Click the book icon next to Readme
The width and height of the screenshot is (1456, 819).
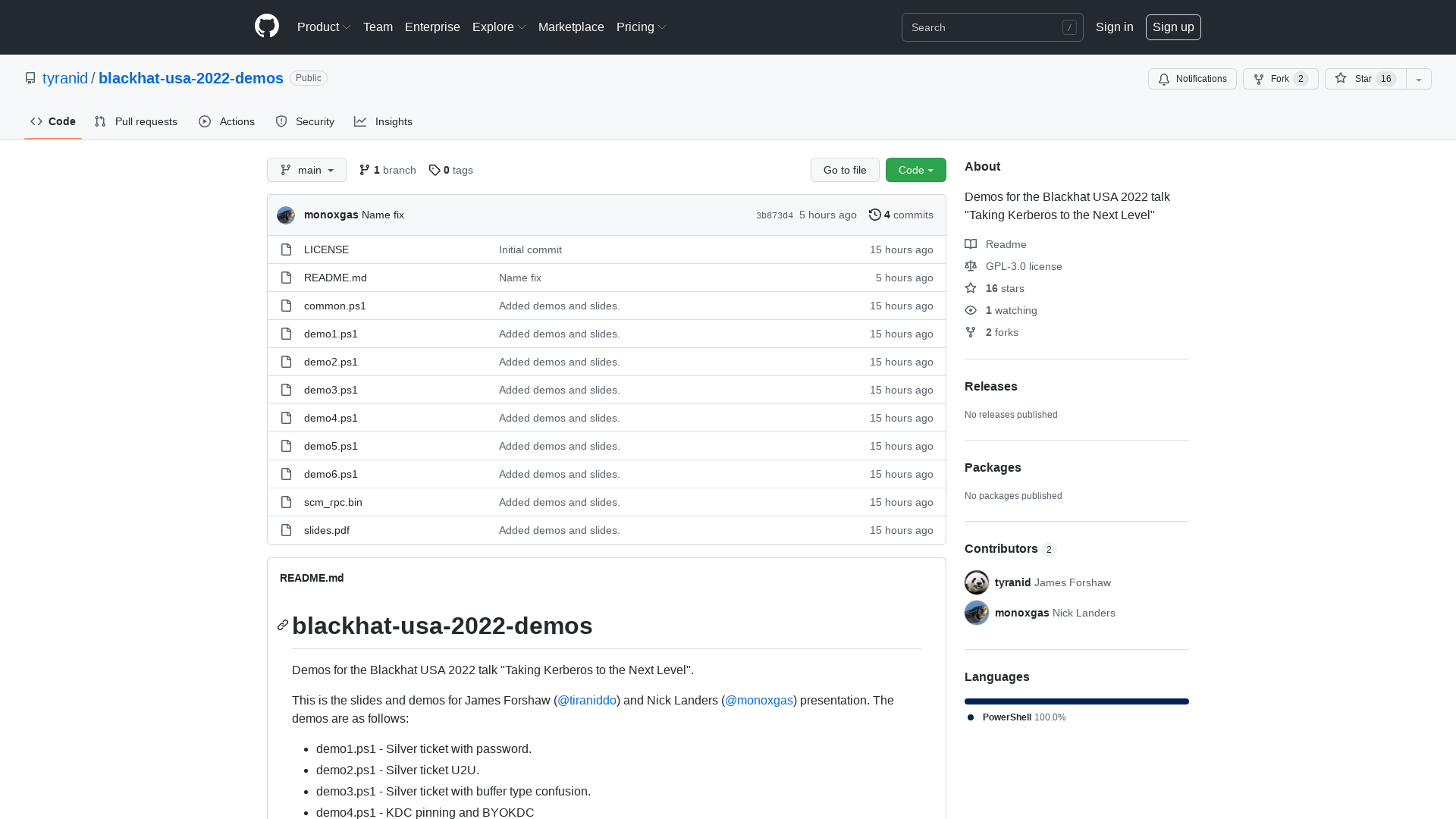click(x=971, y=243)
